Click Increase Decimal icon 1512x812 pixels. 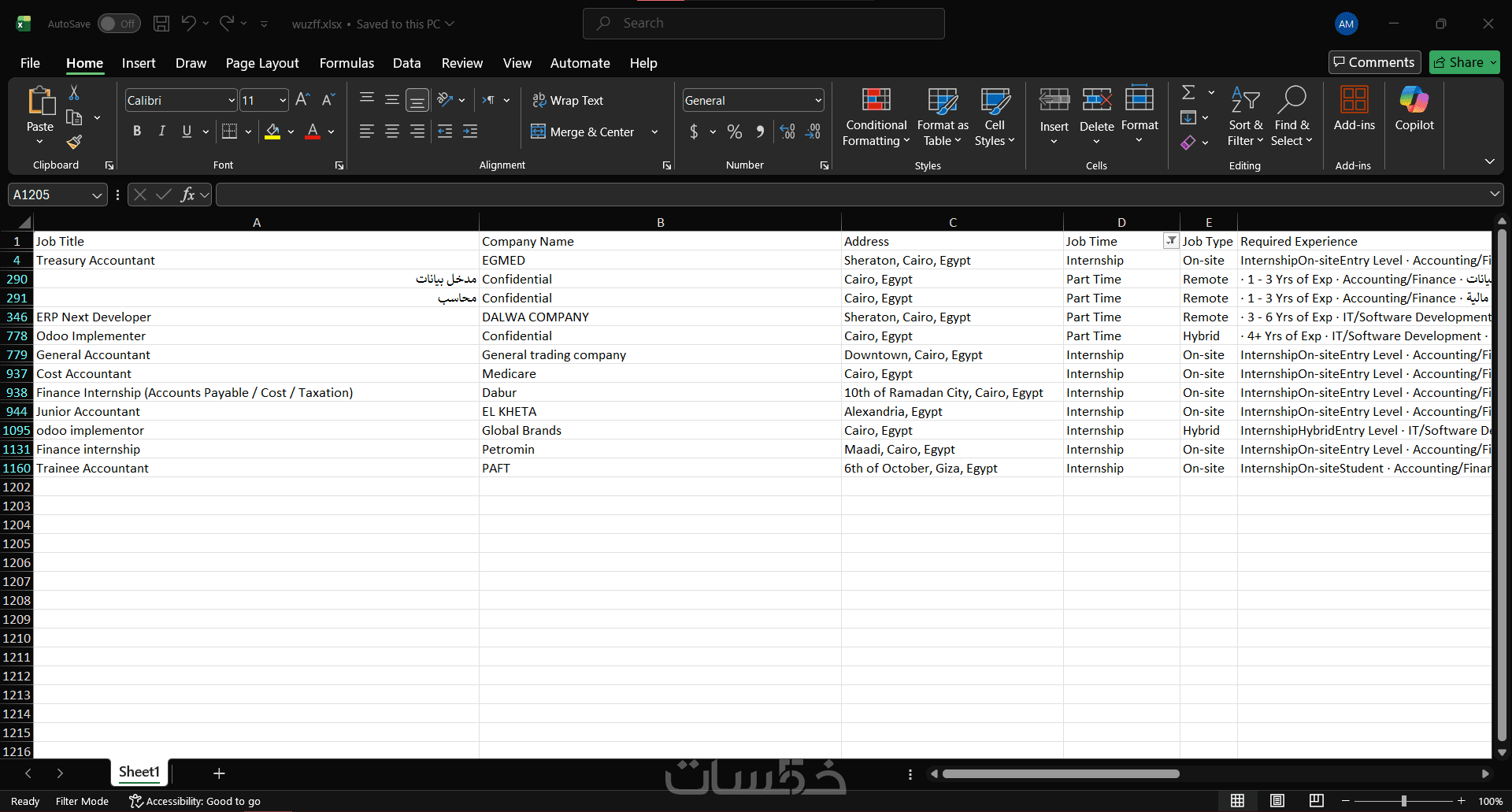coord(787,132)
